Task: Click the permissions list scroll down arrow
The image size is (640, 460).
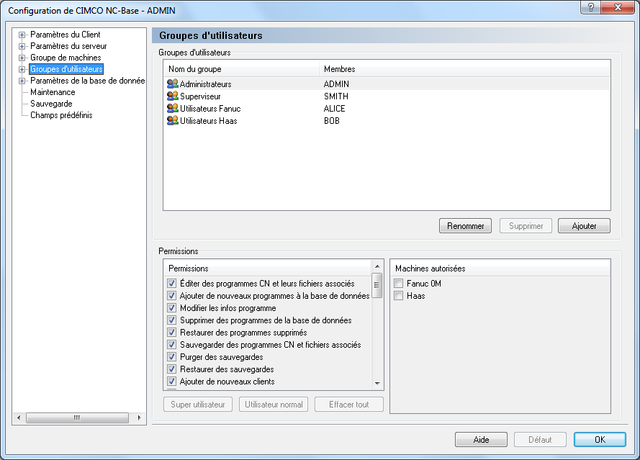Action: [377, 383]
